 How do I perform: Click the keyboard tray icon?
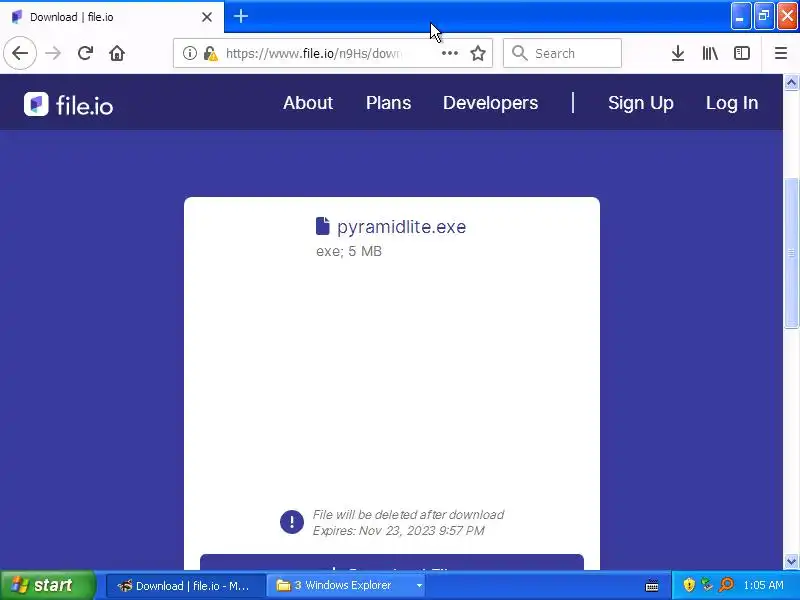coord(652,585)
